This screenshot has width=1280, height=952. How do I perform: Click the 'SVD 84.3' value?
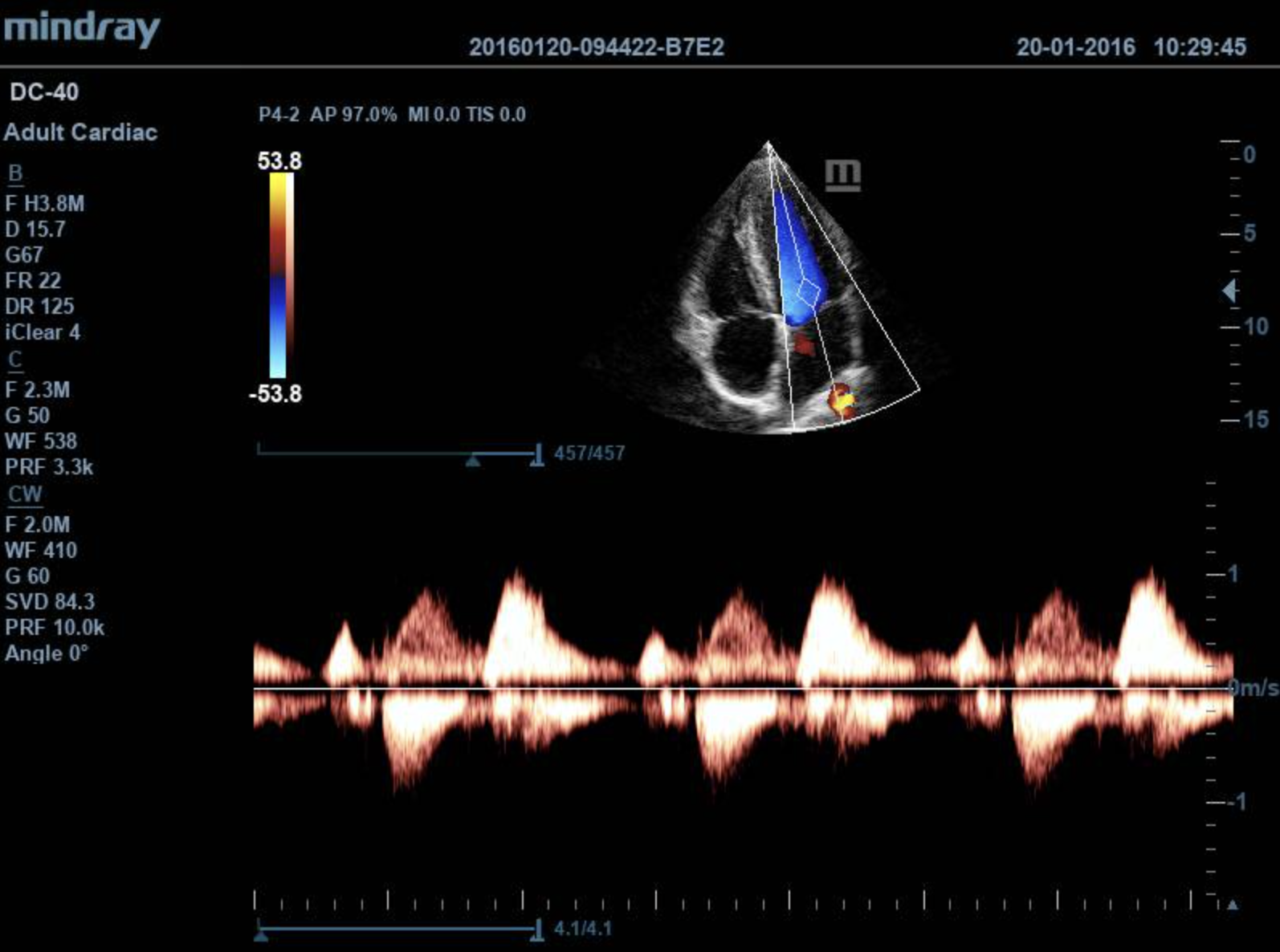tap(50, 602)
